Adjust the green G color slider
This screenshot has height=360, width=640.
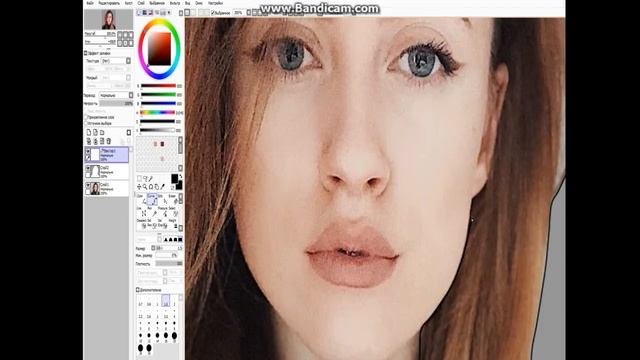click(x=158, y=95)
